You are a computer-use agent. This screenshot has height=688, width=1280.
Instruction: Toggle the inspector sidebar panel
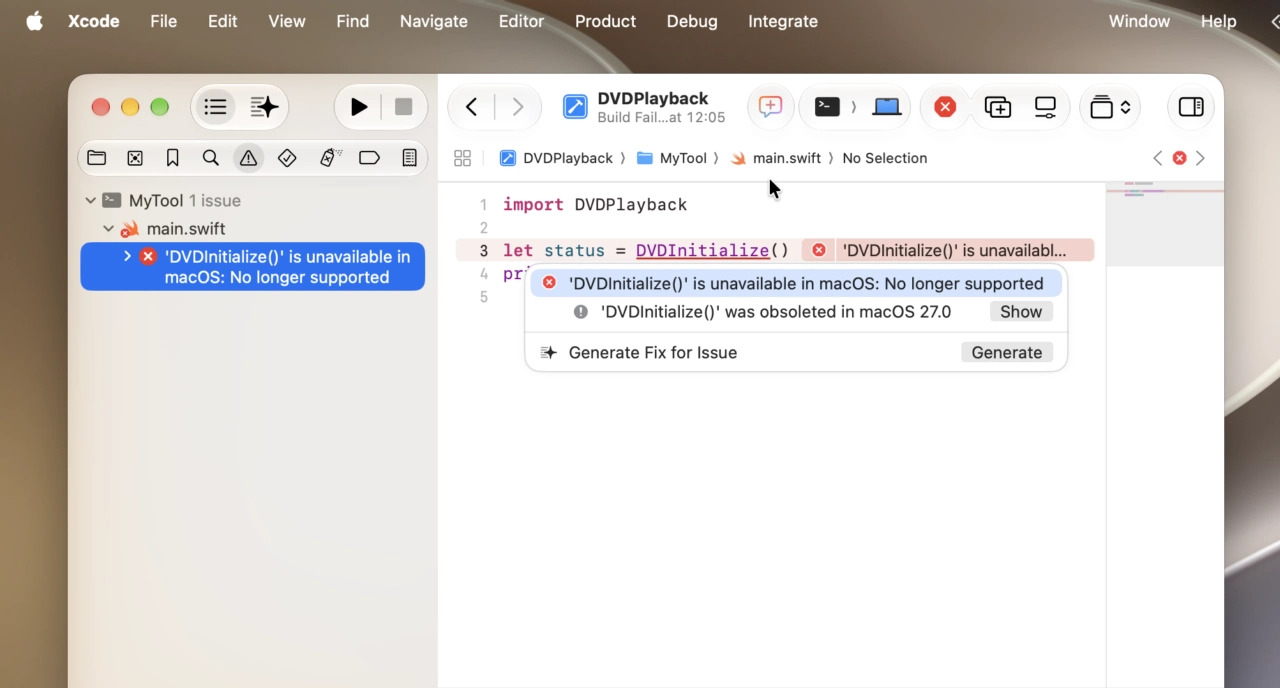point(1191,107)
